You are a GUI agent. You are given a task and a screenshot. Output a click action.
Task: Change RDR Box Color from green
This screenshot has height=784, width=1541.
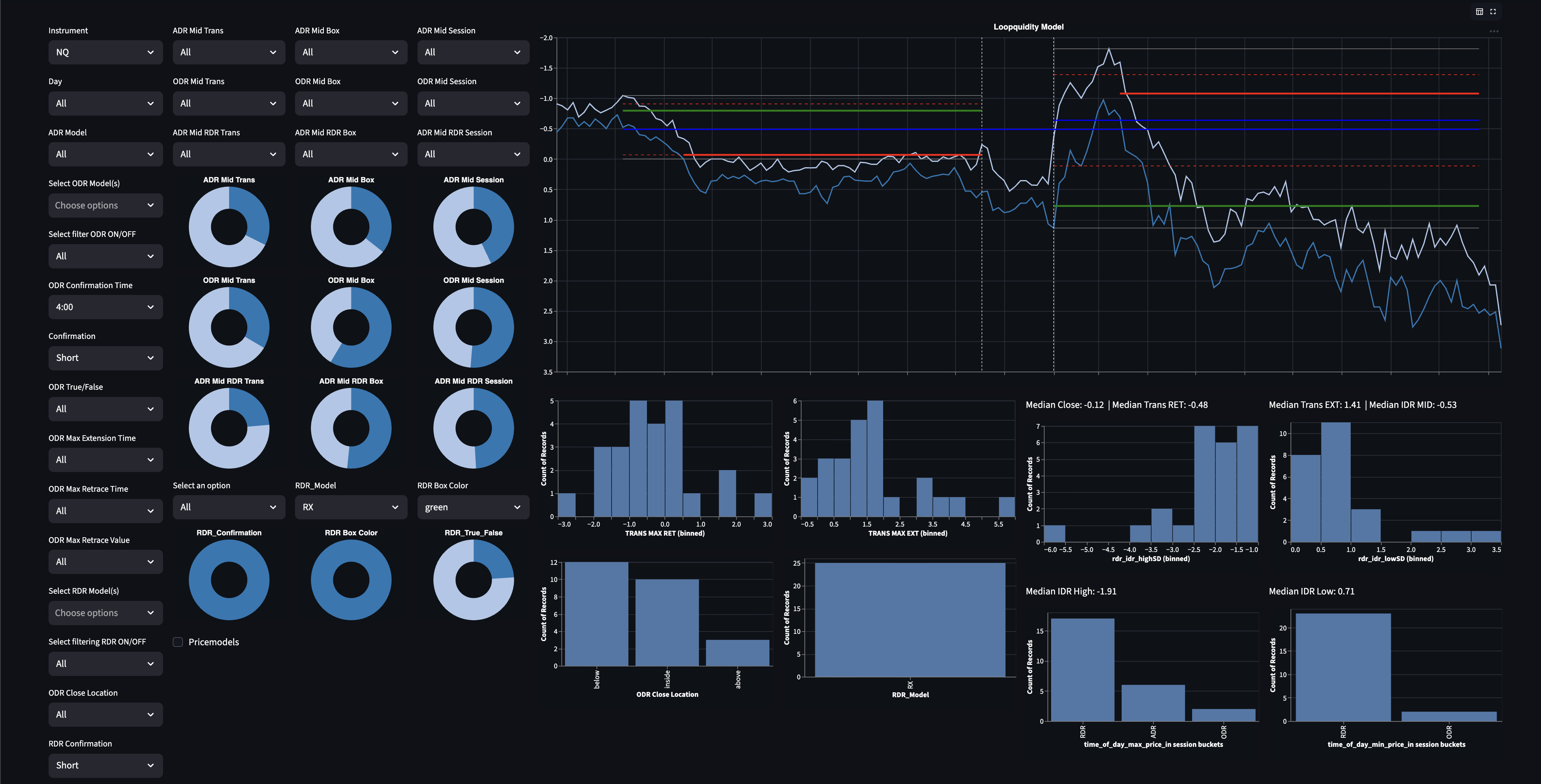tap(472, 506)
